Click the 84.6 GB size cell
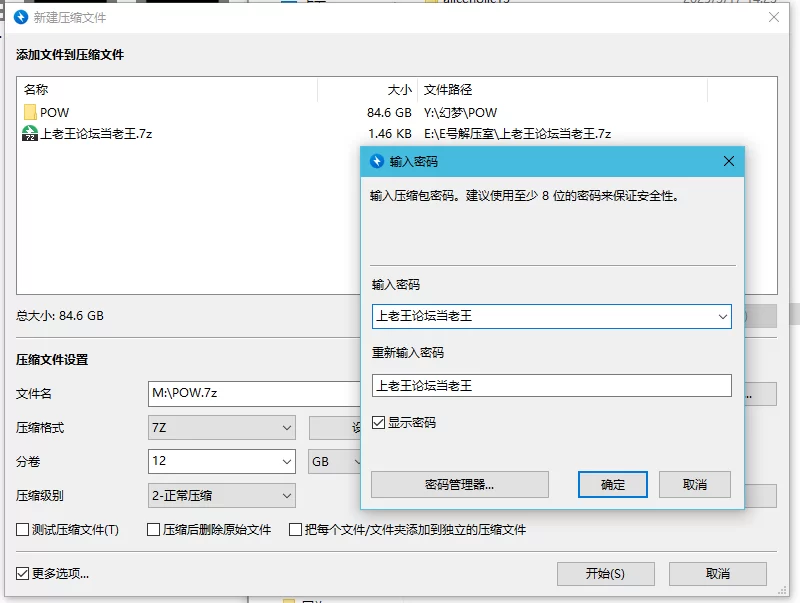The height and width of the screenshot is (603, 800). (x=389, y=112)
